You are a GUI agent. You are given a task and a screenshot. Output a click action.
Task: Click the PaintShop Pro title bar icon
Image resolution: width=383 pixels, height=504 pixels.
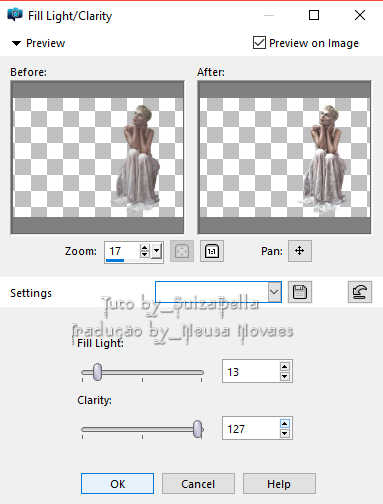(x=15, y=15)
